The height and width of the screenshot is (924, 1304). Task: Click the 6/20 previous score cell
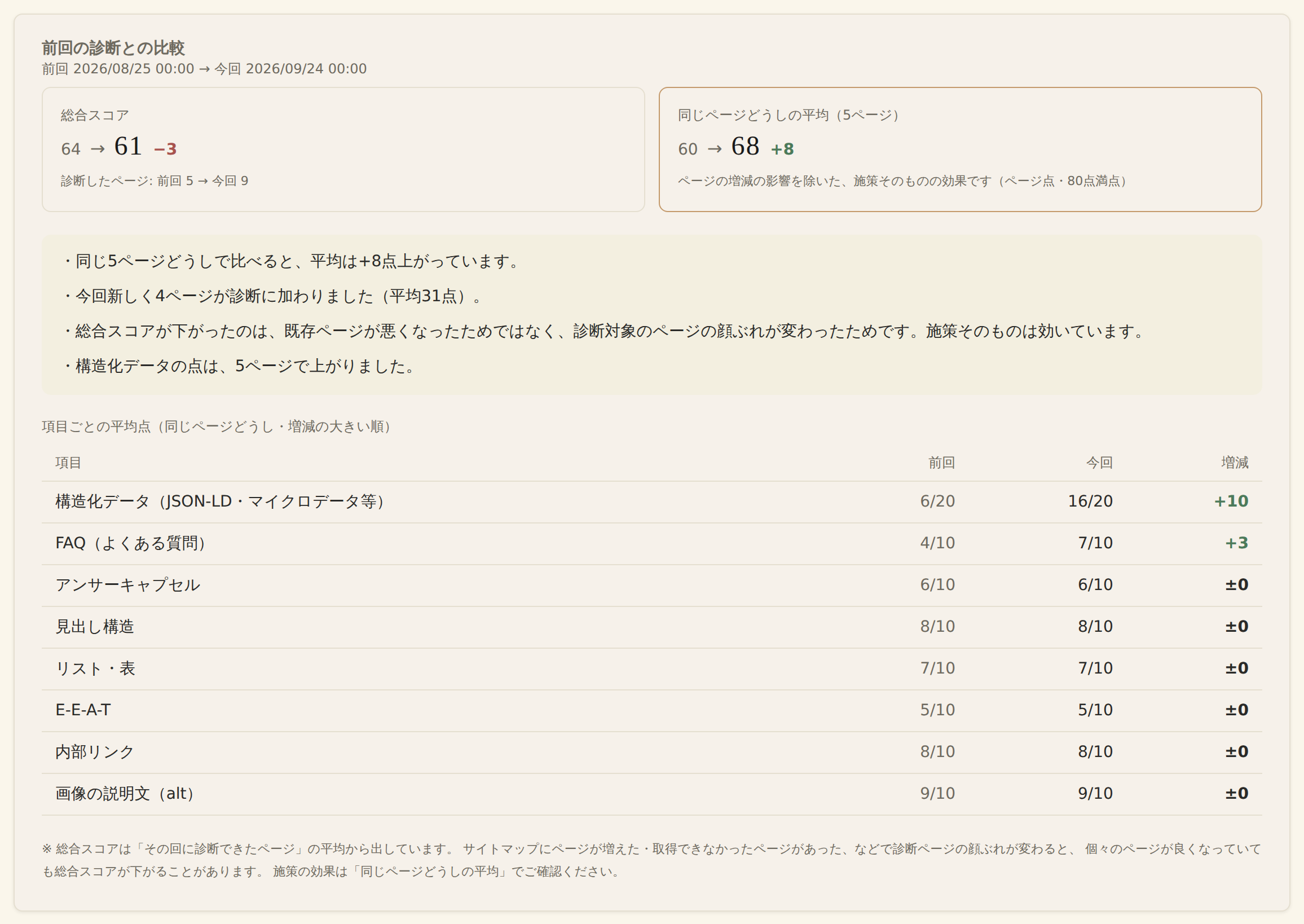937,501
